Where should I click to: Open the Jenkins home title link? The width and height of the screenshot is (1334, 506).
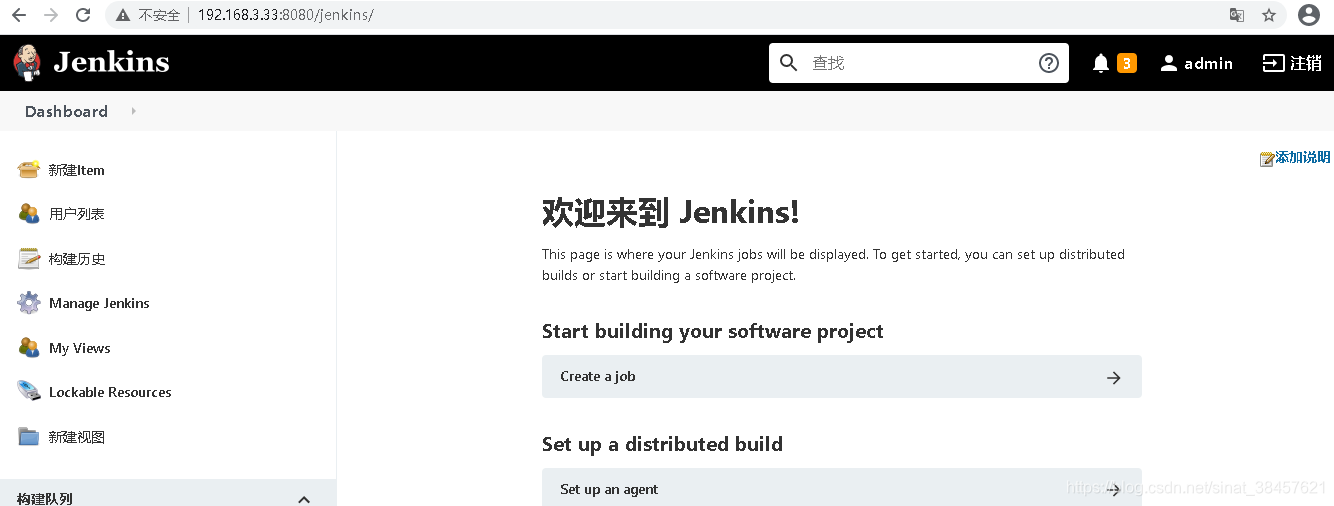111,63
